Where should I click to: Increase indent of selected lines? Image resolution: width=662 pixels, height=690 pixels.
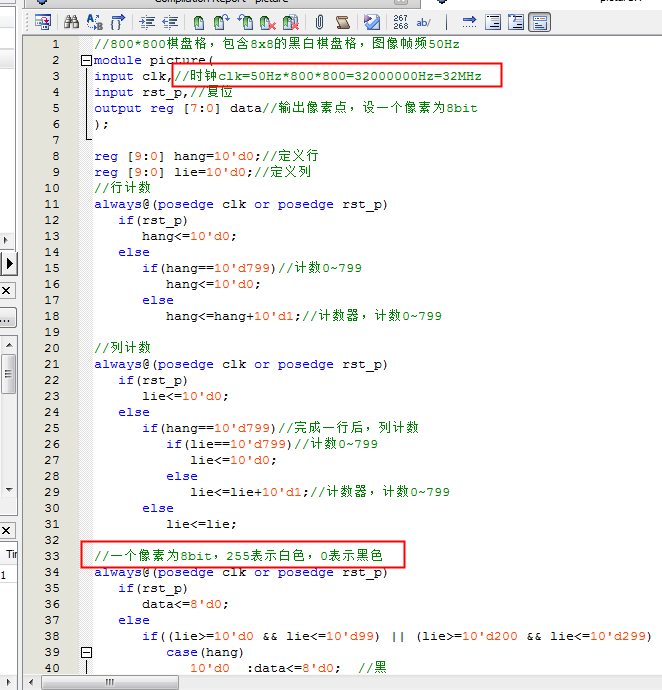coord(147,22)
